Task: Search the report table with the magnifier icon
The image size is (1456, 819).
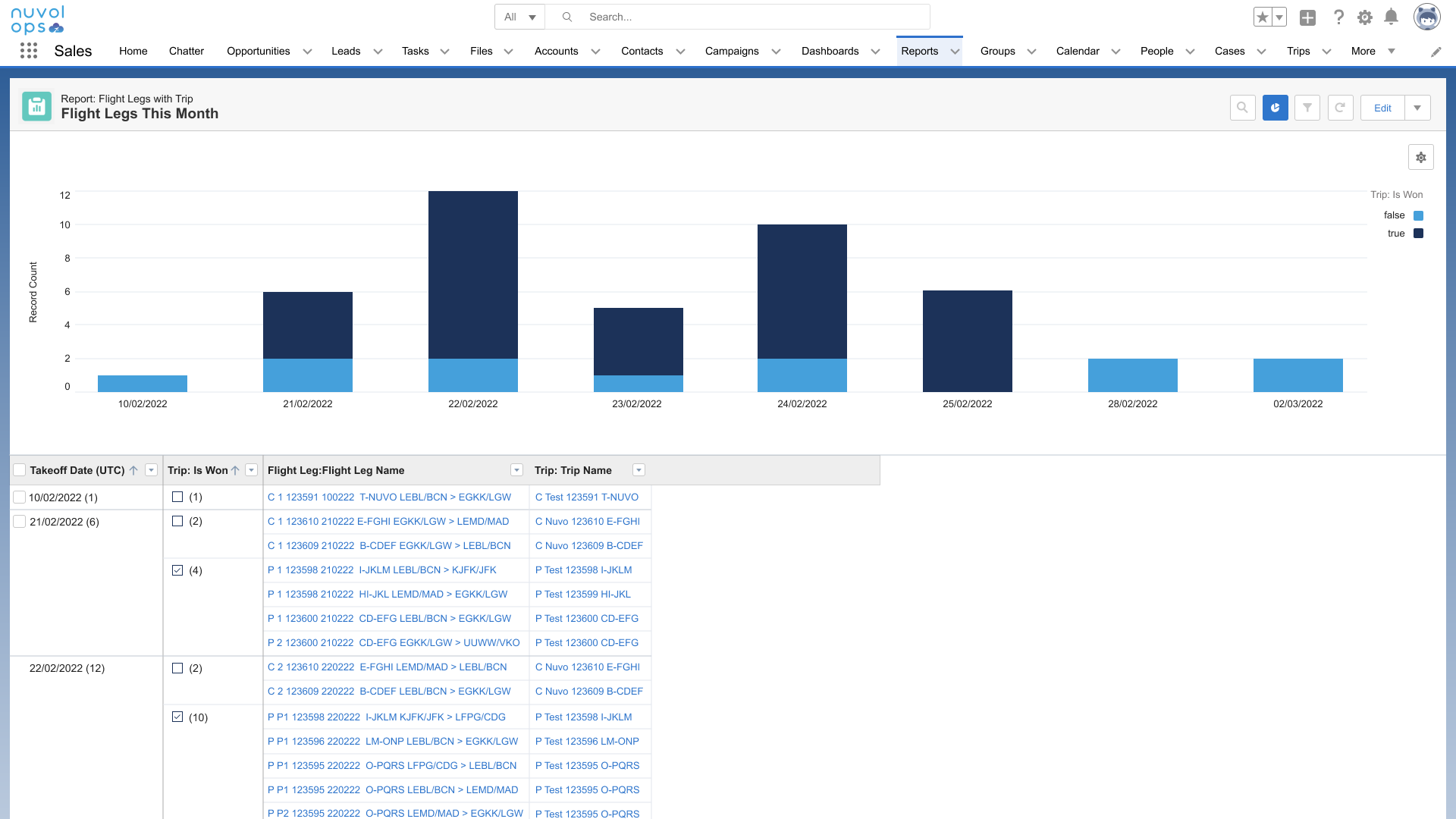Action: tap(1242, 108)
